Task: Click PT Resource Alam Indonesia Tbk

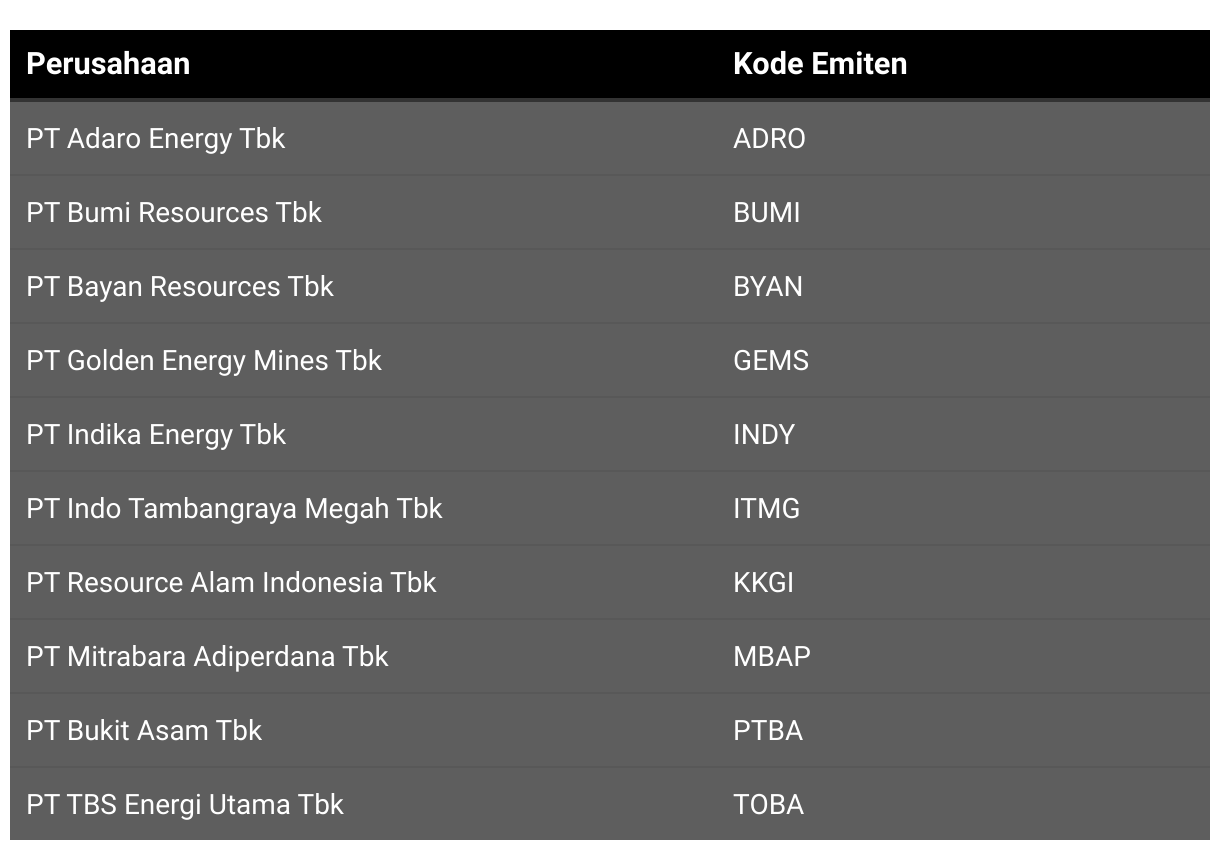Action: point(231,583)
